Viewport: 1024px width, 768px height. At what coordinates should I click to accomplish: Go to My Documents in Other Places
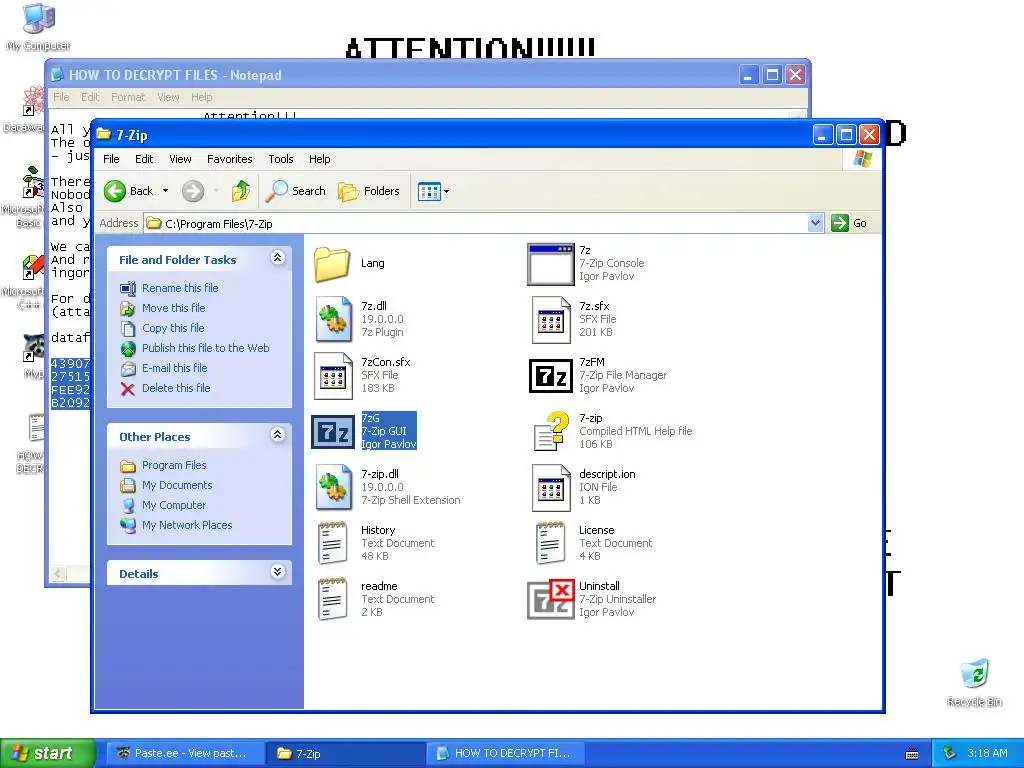coord(177,485)
